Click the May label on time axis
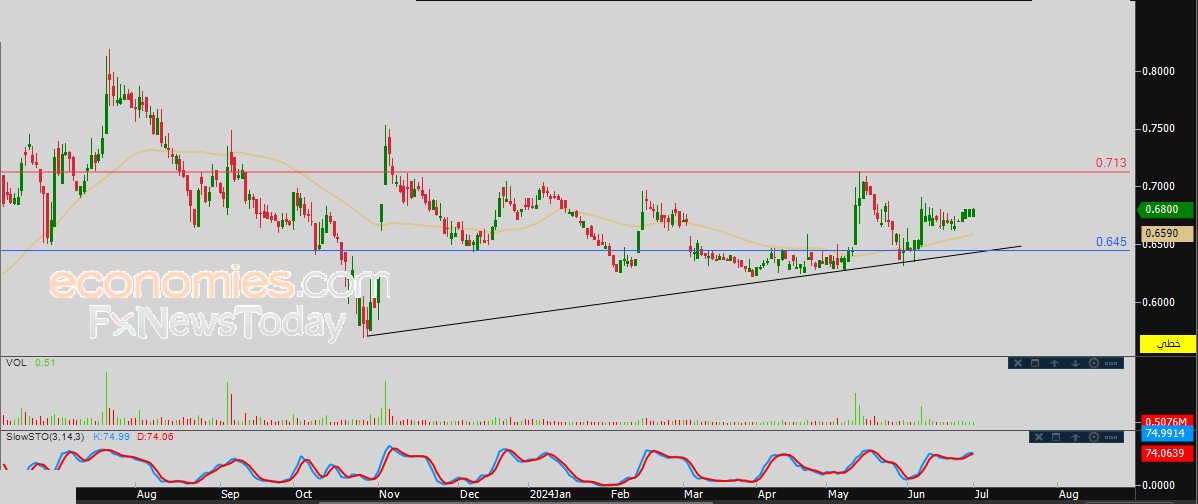 [x=840, y=495]
